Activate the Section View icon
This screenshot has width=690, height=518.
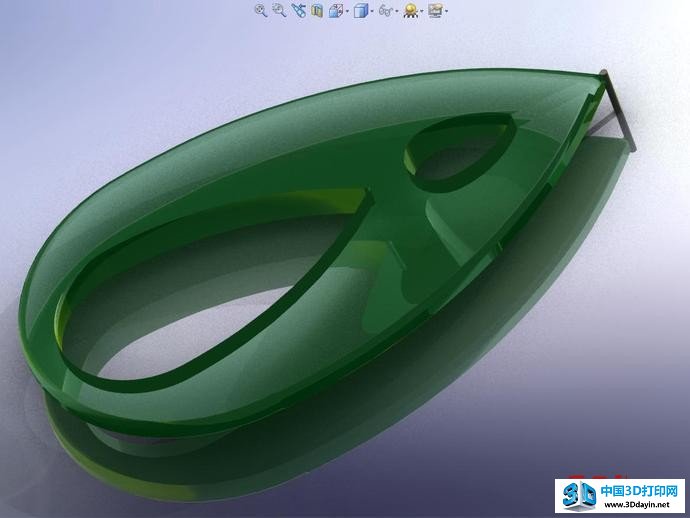pyautogui.click(x=317, y=10)
